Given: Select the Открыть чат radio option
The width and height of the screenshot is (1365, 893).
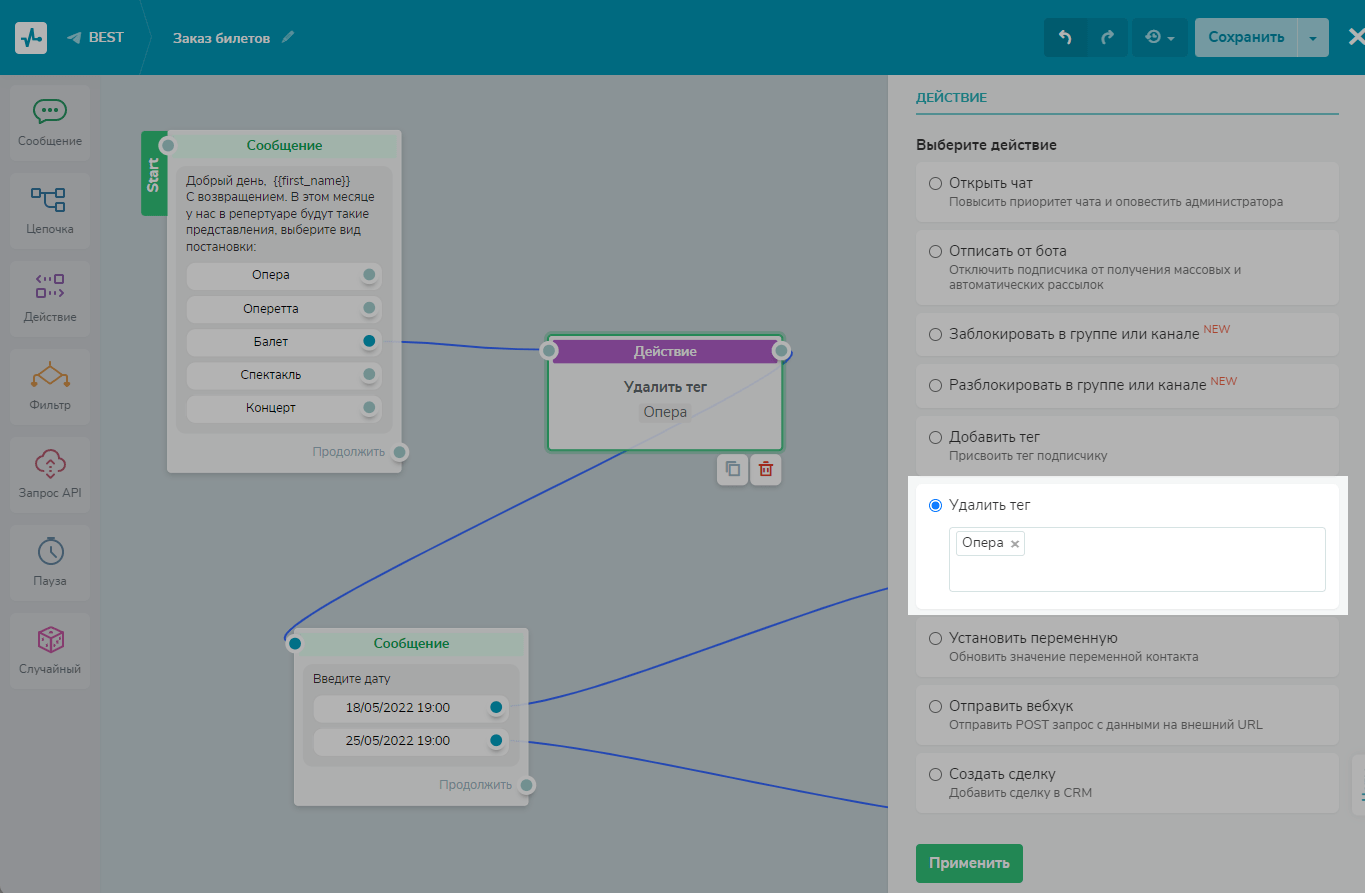Looking at the screenshot, I should tap(936, 183).
